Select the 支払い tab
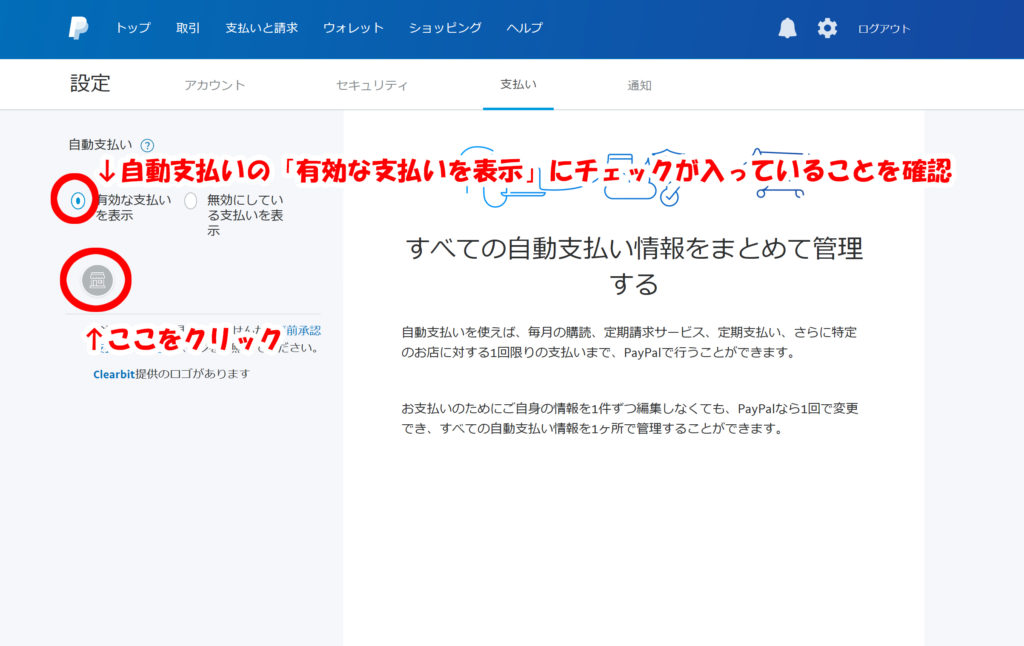 pos(518,85)
